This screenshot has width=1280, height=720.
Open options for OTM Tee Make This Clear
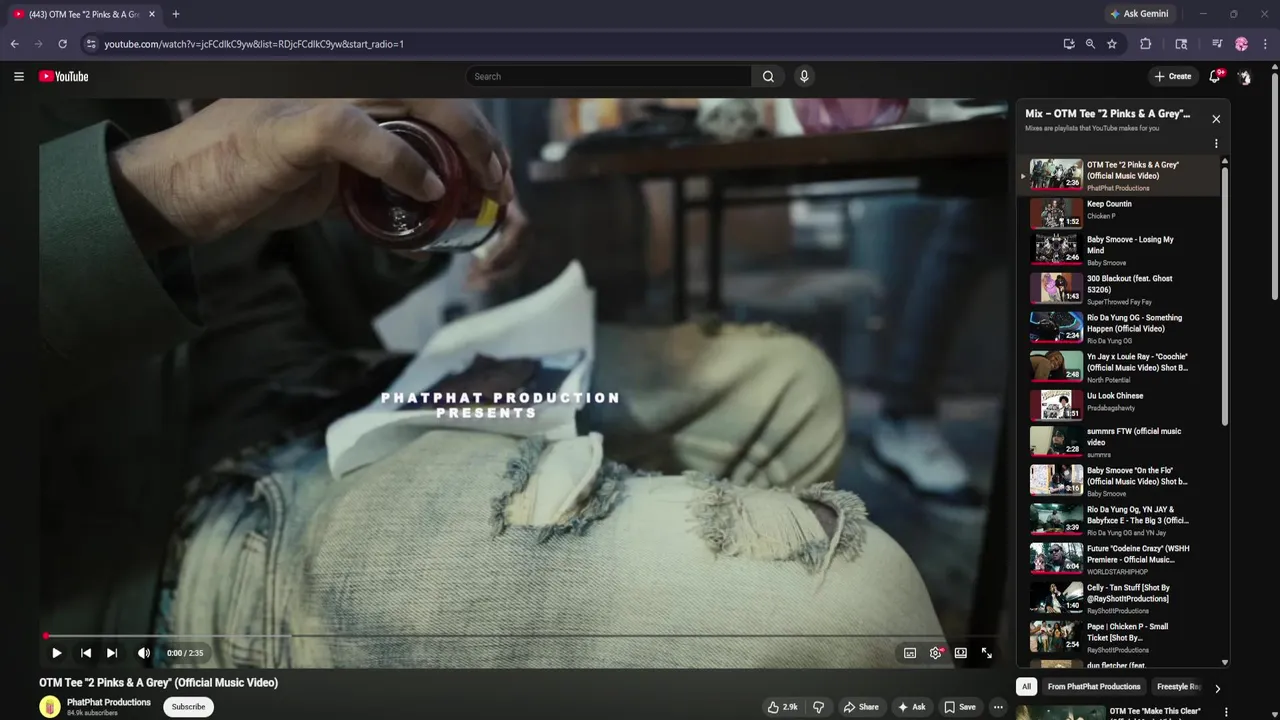coord(1226,712)
